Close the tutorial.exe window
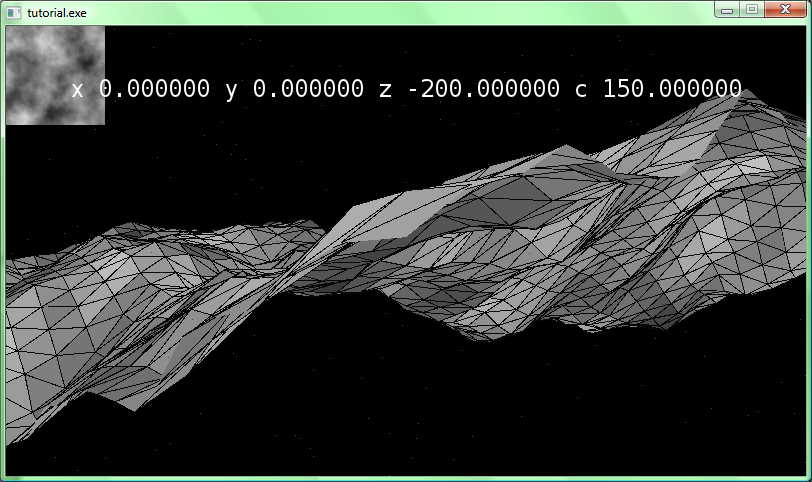Viewport: 812px width, 482px height. [785, 9]
